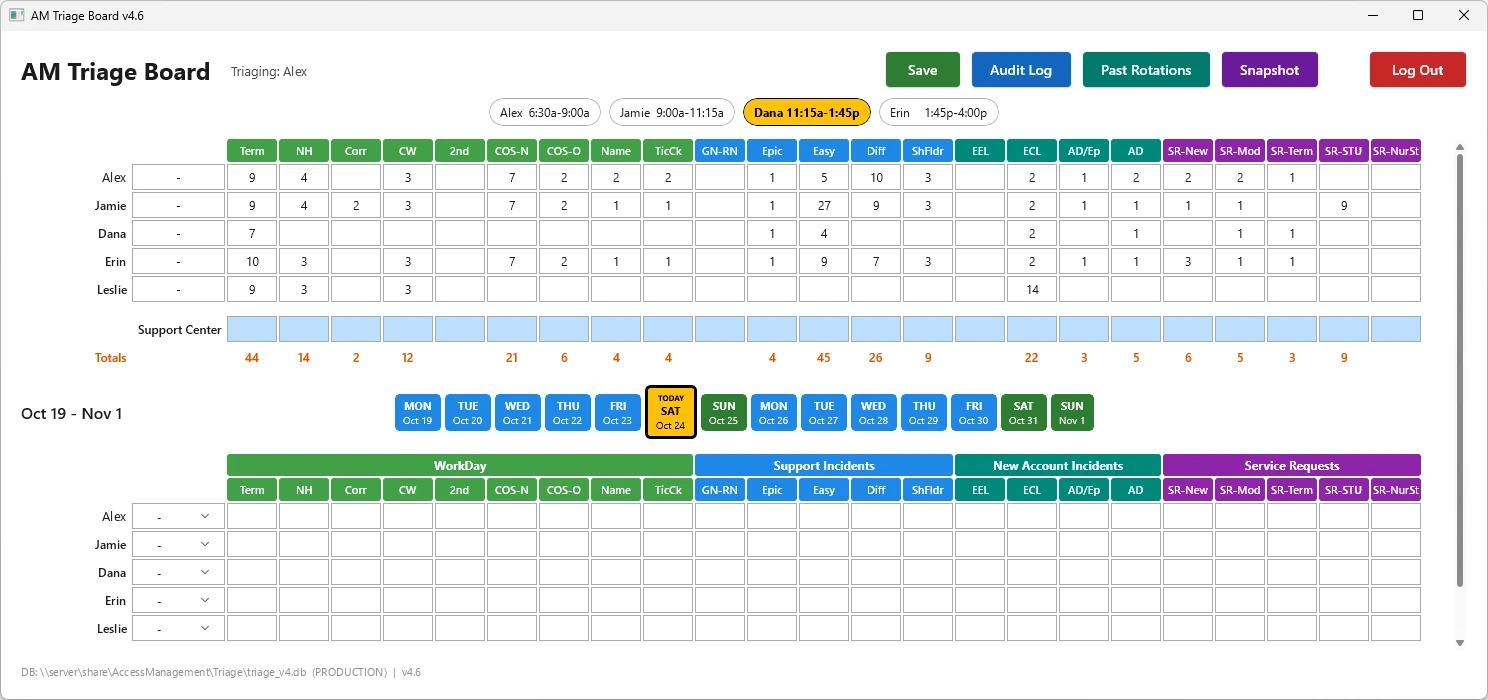Viewport: 1488px width, 700px height.
Task: Click Jamie's Corr cell showing 2
Action: click(356, 205)
